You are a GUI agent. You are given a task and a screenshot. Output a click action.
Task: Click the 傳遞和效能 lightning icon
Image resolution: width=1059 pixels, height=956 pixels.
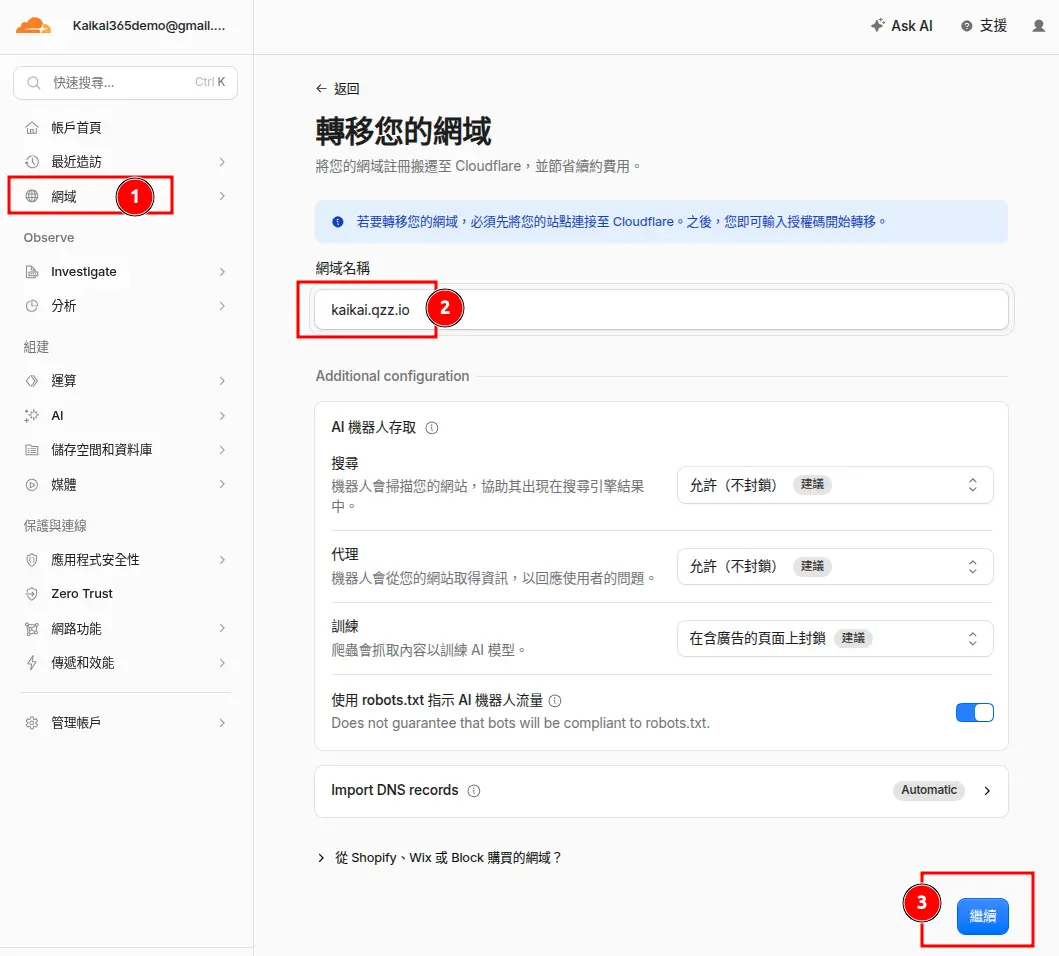32,663
